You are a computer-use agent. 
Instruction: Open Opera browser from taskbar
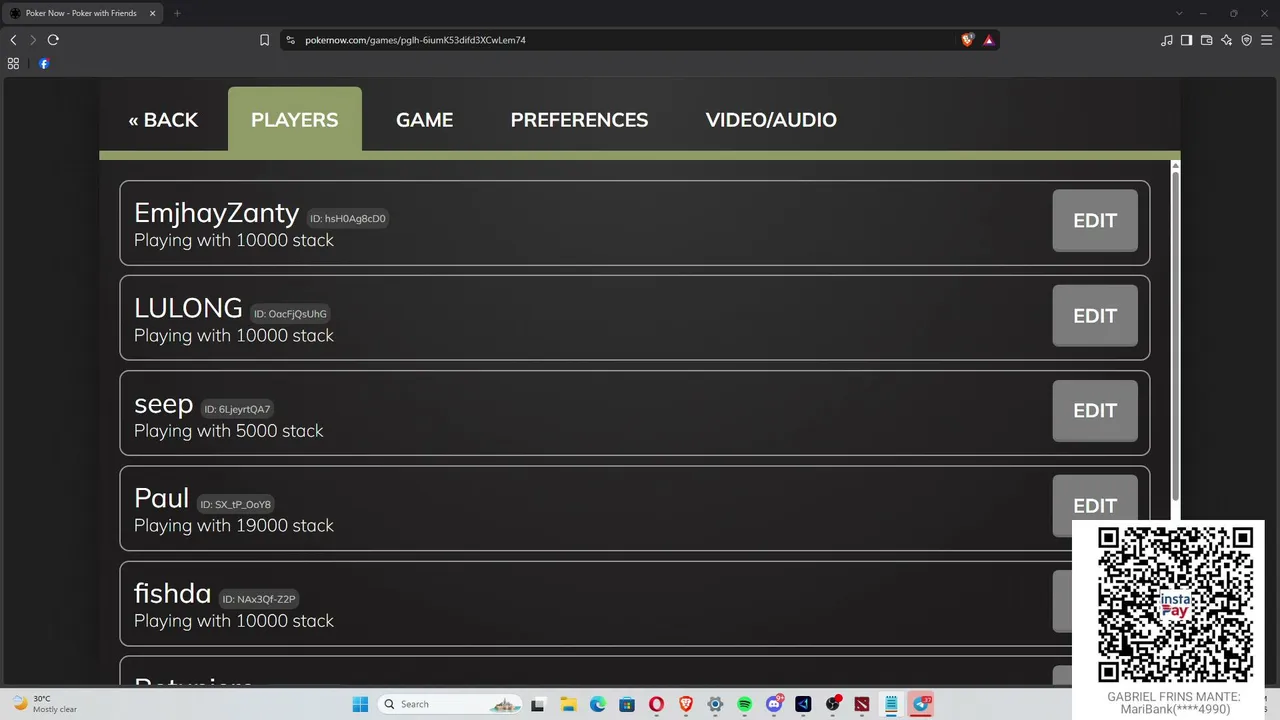pyautogui.click(x=656, y=704)
